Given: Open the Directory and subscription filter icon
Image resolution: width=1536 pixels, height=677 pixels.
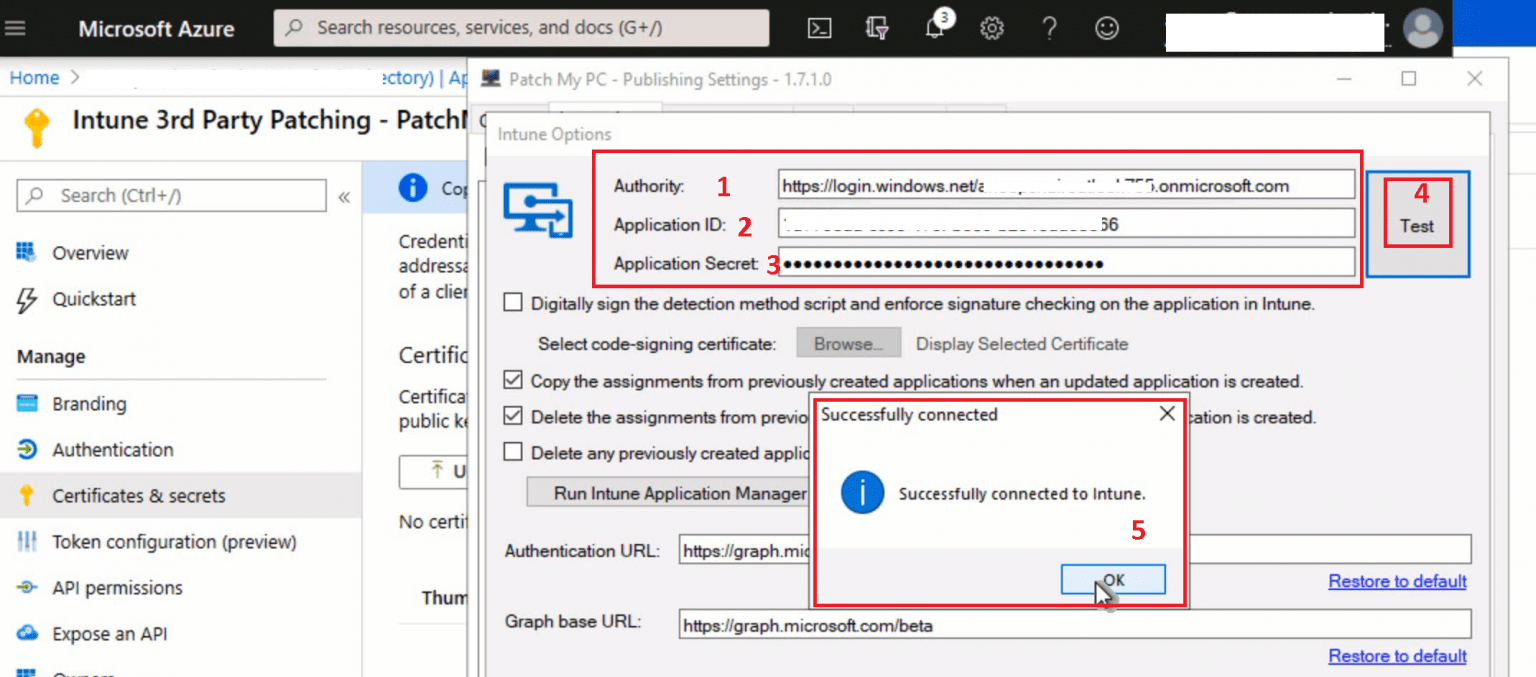Looking at the screenshot, I should click(x=877, y=29).
